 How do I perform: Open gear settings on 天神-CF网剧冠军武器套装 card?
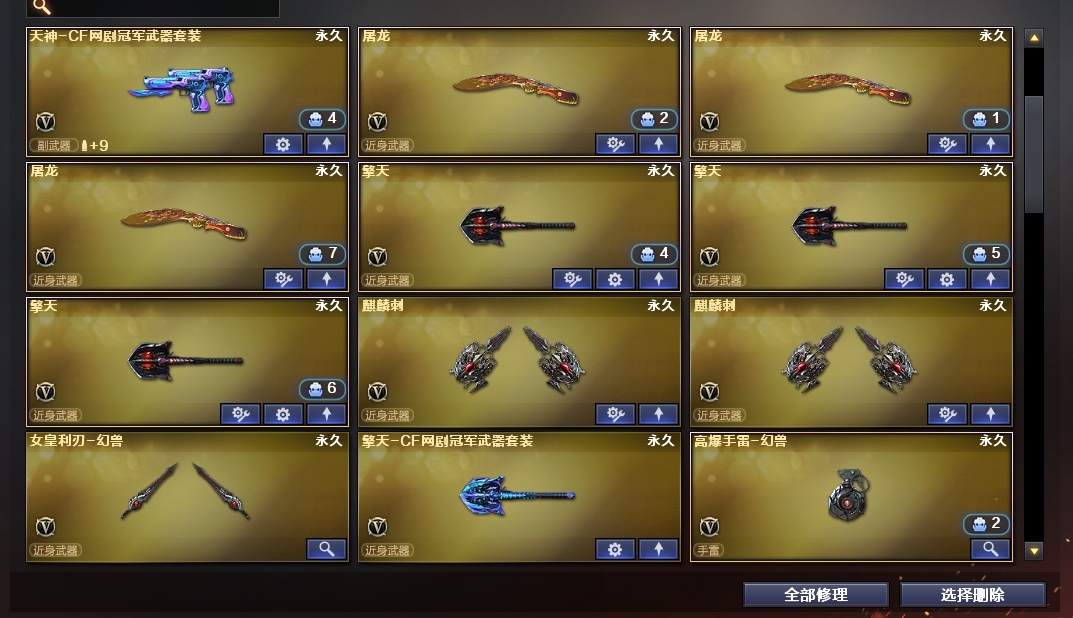click(283, 144)
